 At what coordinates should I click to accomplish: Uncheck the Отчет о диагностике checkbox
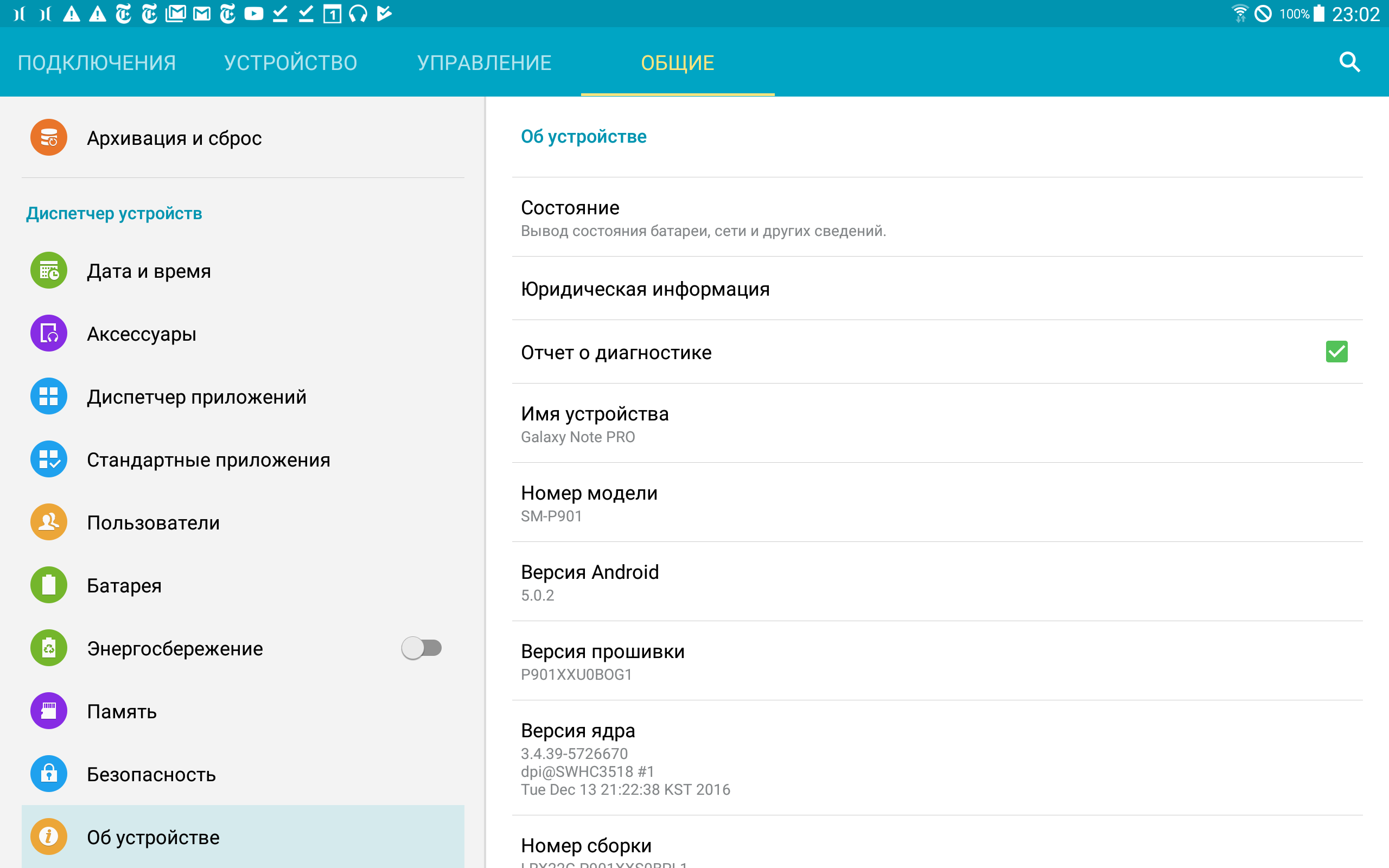[1336, 352]
